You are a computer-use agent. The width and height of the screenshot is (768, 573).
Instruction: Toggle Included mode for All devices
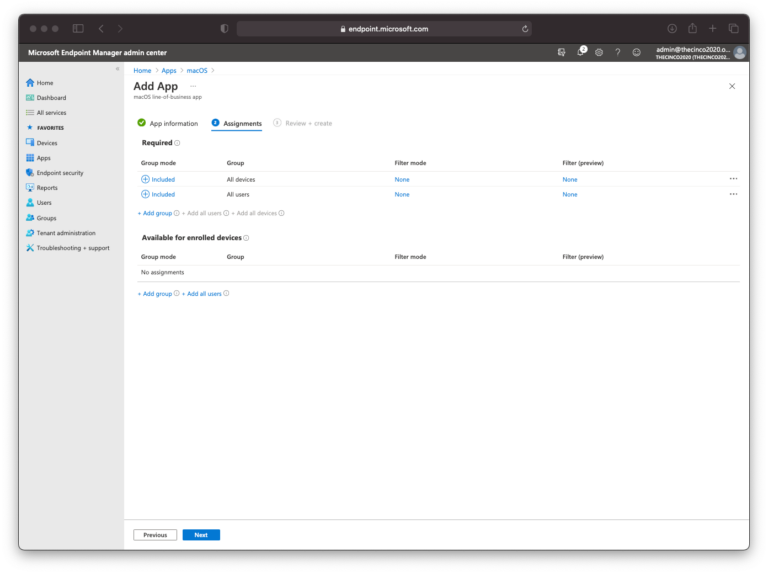click(x=158, y=179)
